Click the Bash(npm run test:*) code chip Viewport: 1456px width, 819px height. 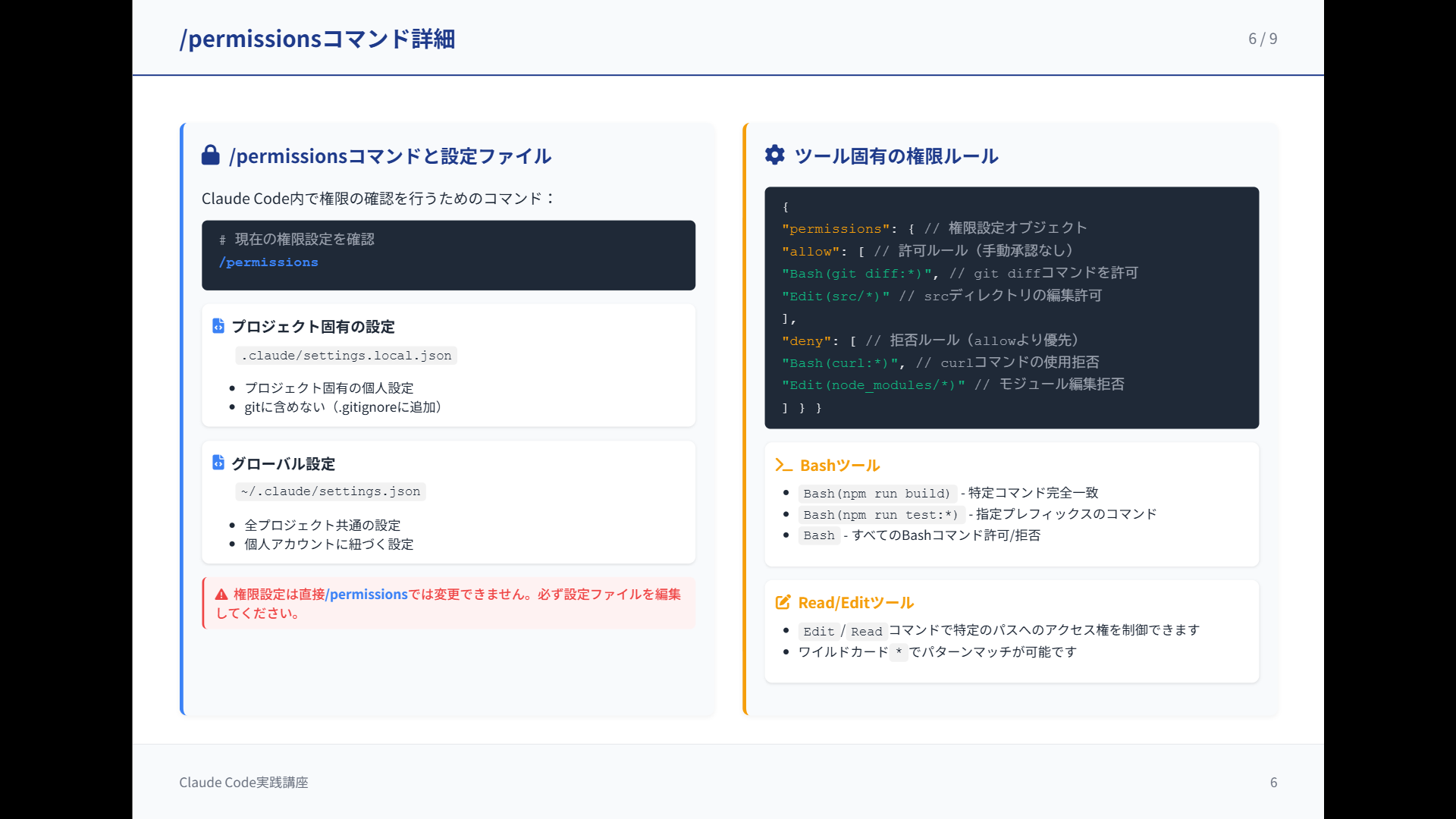pos(880,515)
